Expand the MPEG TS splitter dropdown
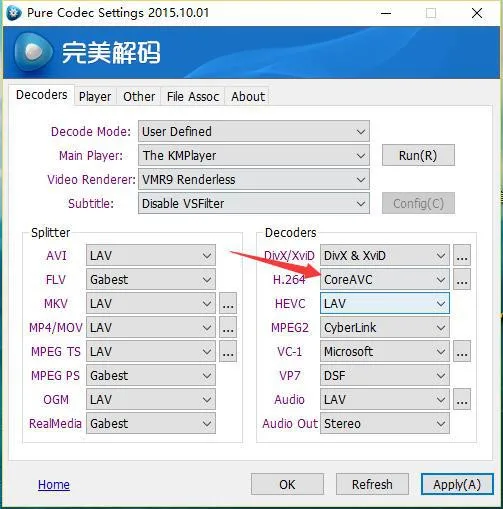The height and width of the screenshot is (509, 503). tap(151, 351)
